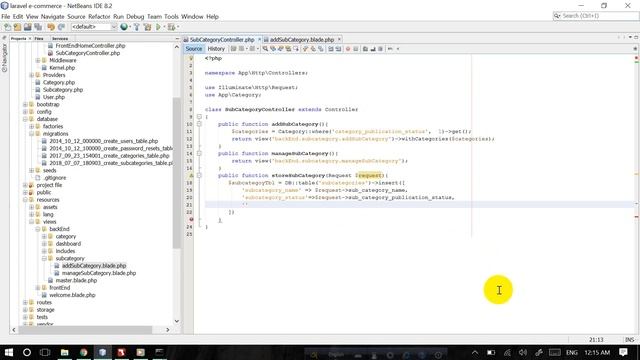Viewport: 640px width, 360px height.
Task: Open the Navigate menu
Action: coord(53,17)
